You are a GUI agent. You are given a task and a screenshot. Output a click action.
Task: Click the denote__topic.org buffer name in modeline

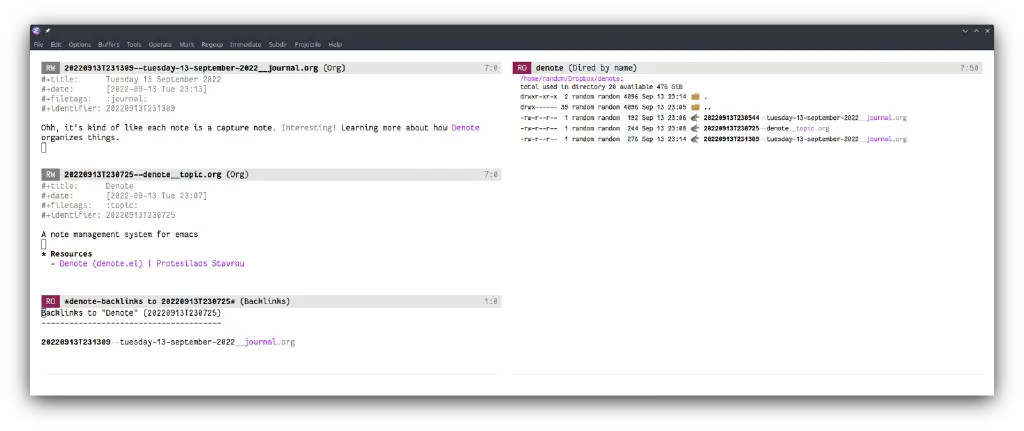tap(142, 175)
